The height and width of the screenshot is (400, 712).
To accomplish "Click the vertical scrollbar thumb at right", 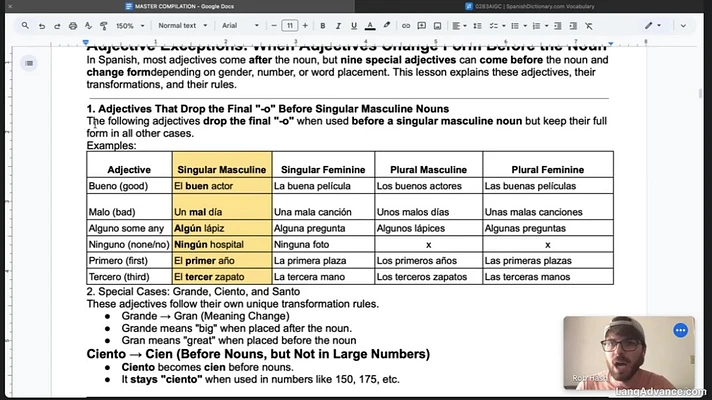I will (x=700, y=93).
